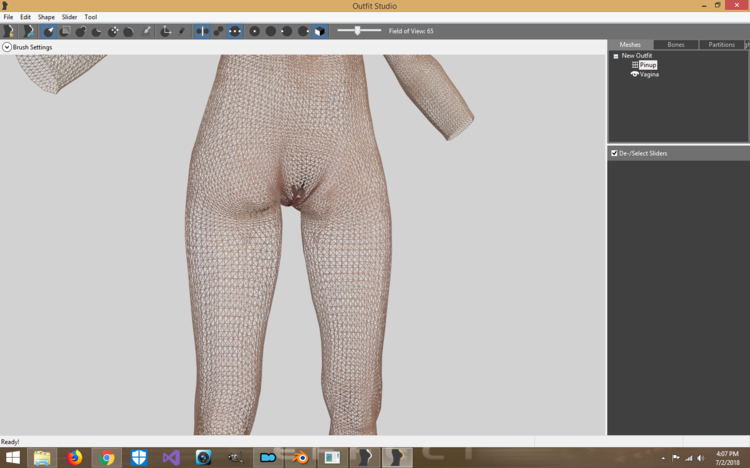Open the Slider menu
750x468 pixels.
pos(69,17)
